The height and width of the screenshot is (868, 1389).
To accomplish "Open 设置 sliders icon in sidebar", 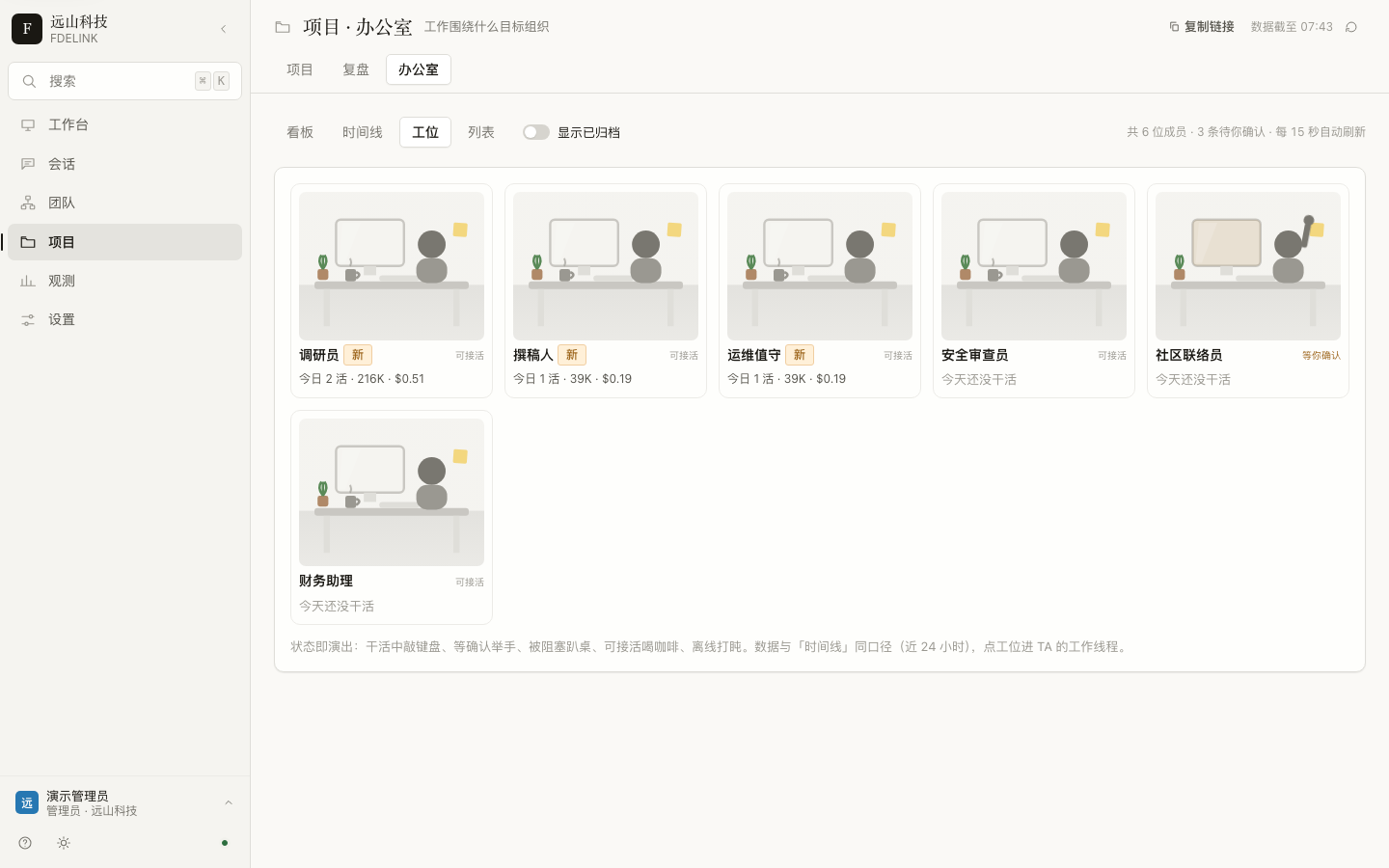I will (28, 319).
